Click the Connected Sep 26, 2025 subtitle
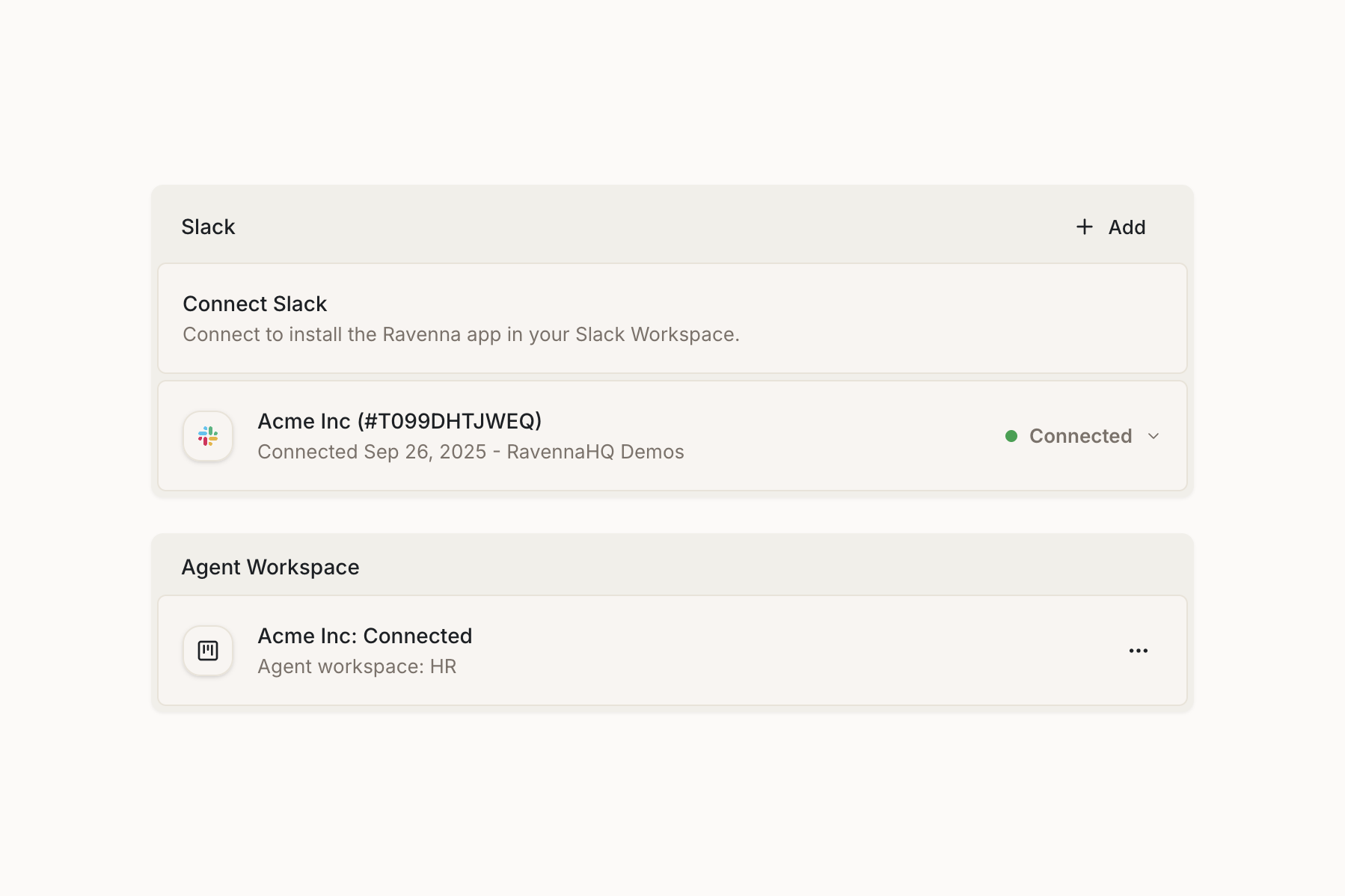Image resolution: width=1345 pixels, height=896 pixels. [471, 452]
